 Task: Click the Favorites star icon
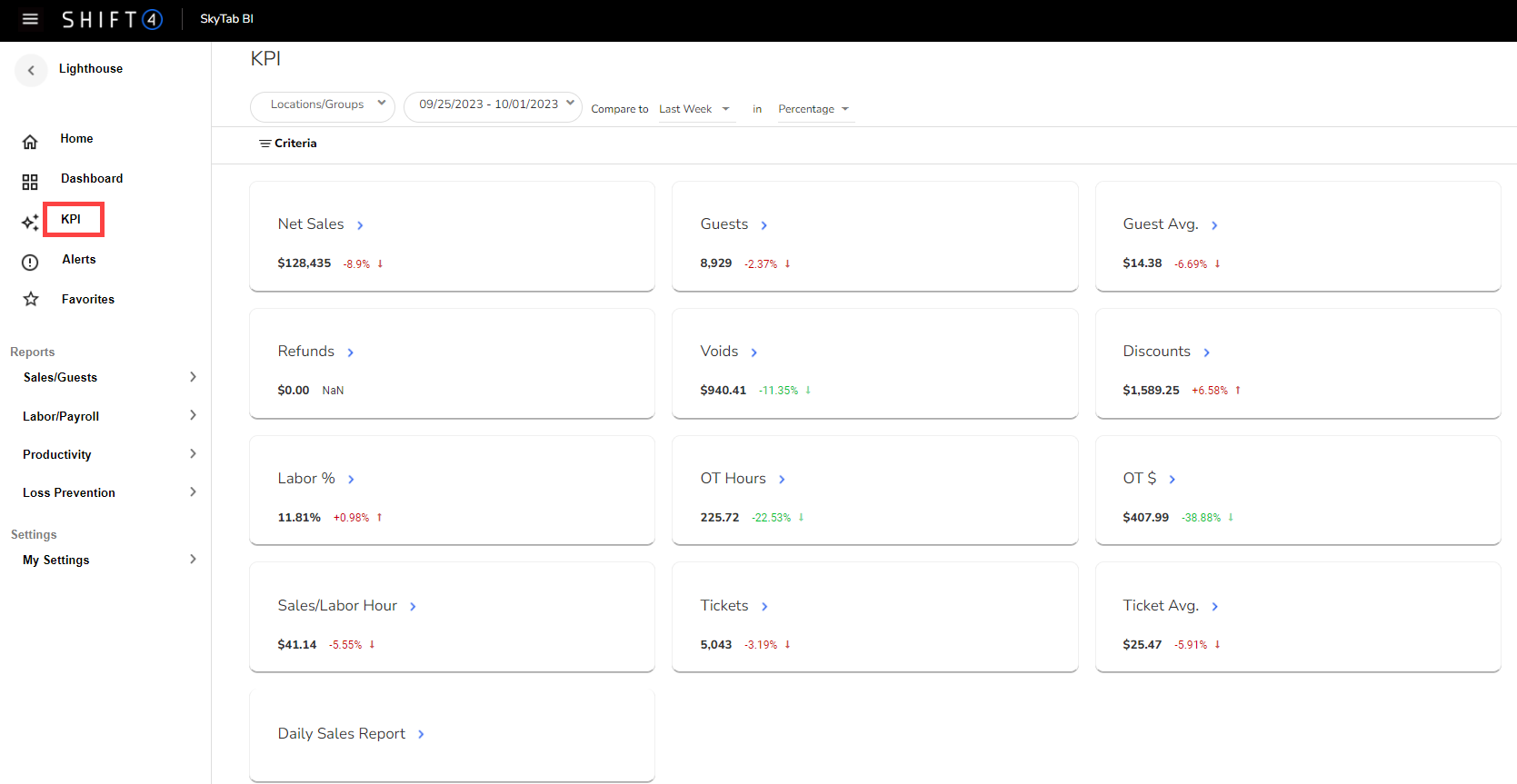[x=31, y=299]
